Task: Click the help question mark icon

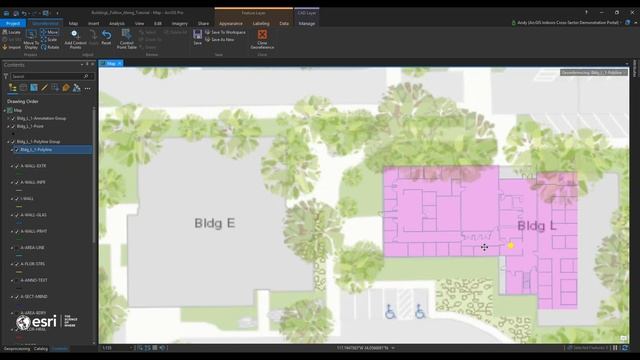Action: click(x=587, y=13)
